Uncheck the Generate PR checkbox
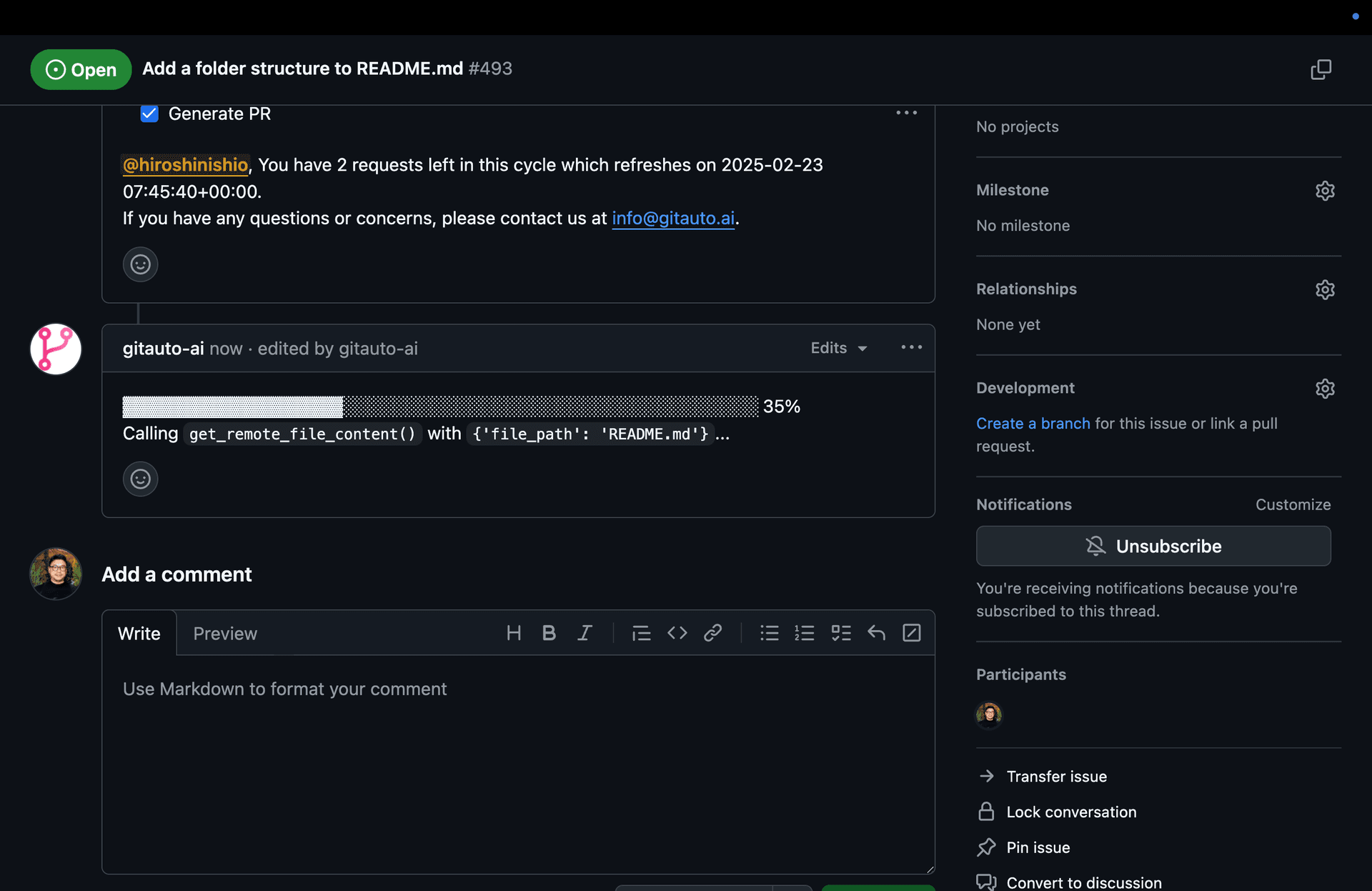 tap(149, 114)
